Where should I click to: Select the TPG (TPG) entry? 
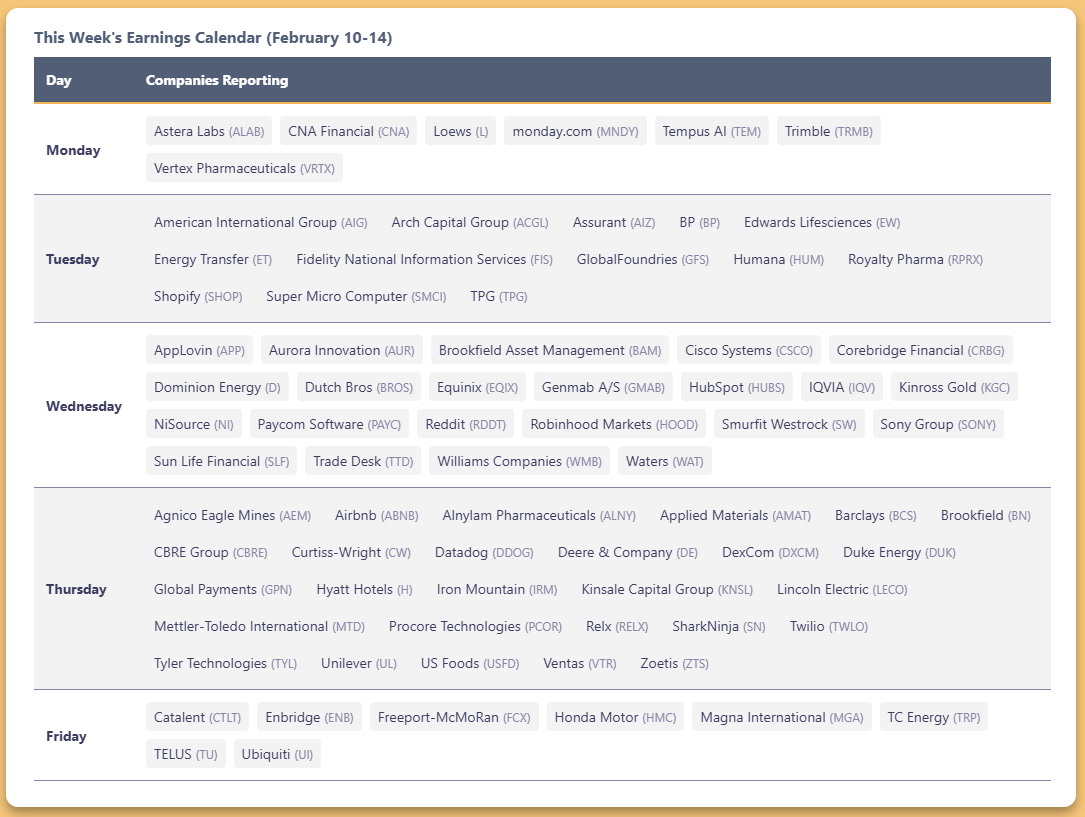pyautogui.click(x=499, y=297)
